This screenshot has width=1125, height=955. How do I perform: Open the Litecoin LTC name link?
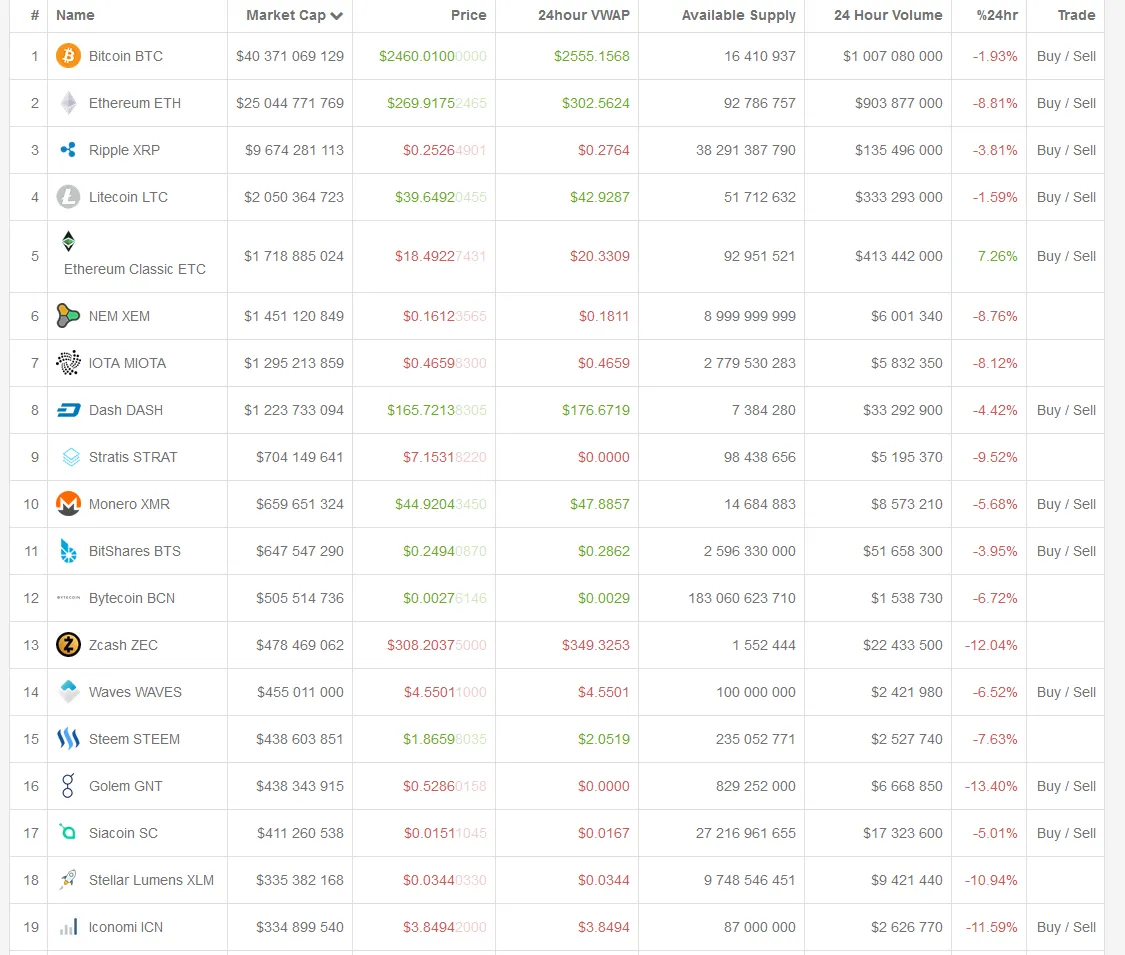[x=128, y=197]
